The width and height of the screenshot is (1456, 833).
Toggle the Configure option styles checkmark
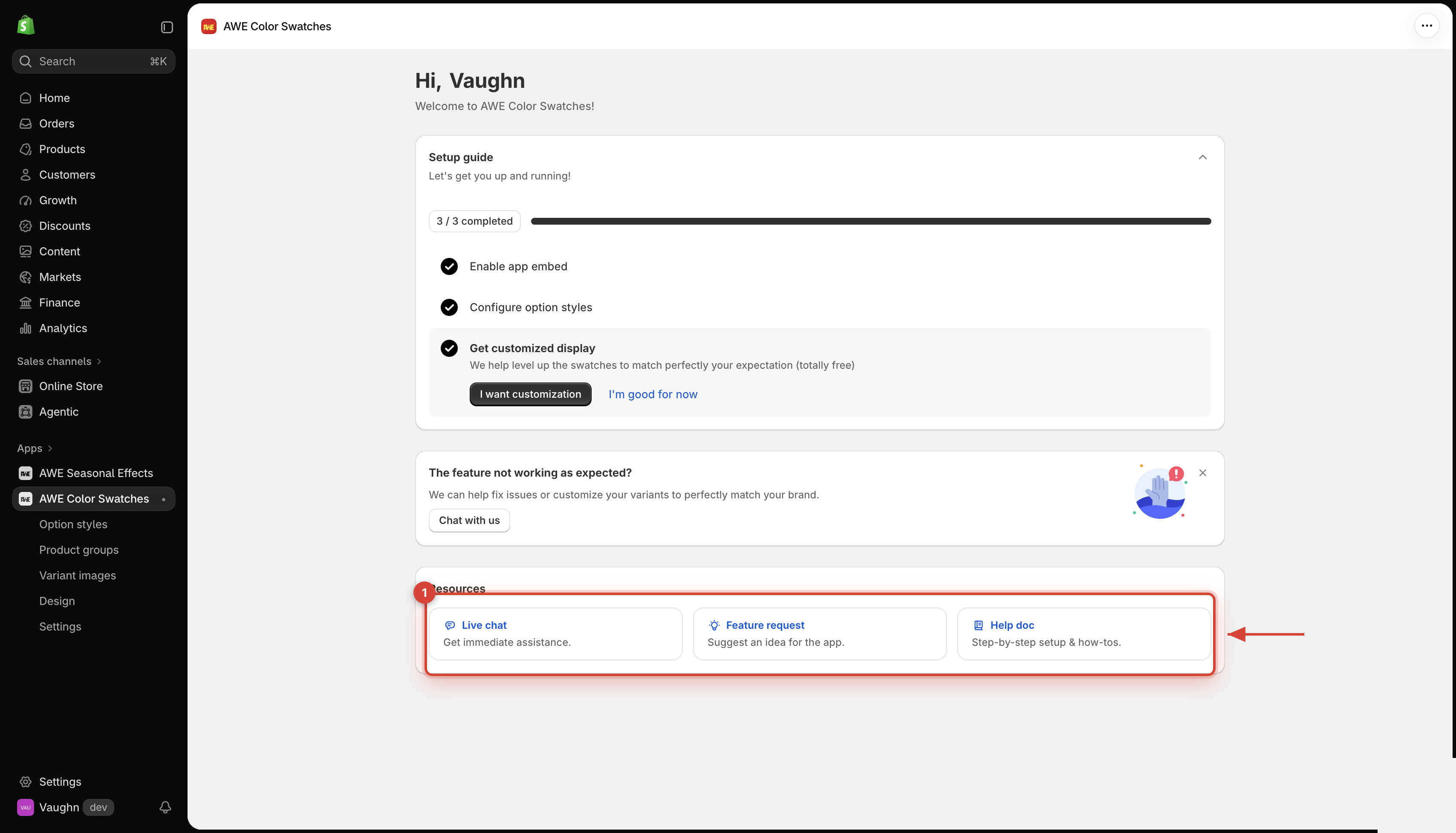449,307
